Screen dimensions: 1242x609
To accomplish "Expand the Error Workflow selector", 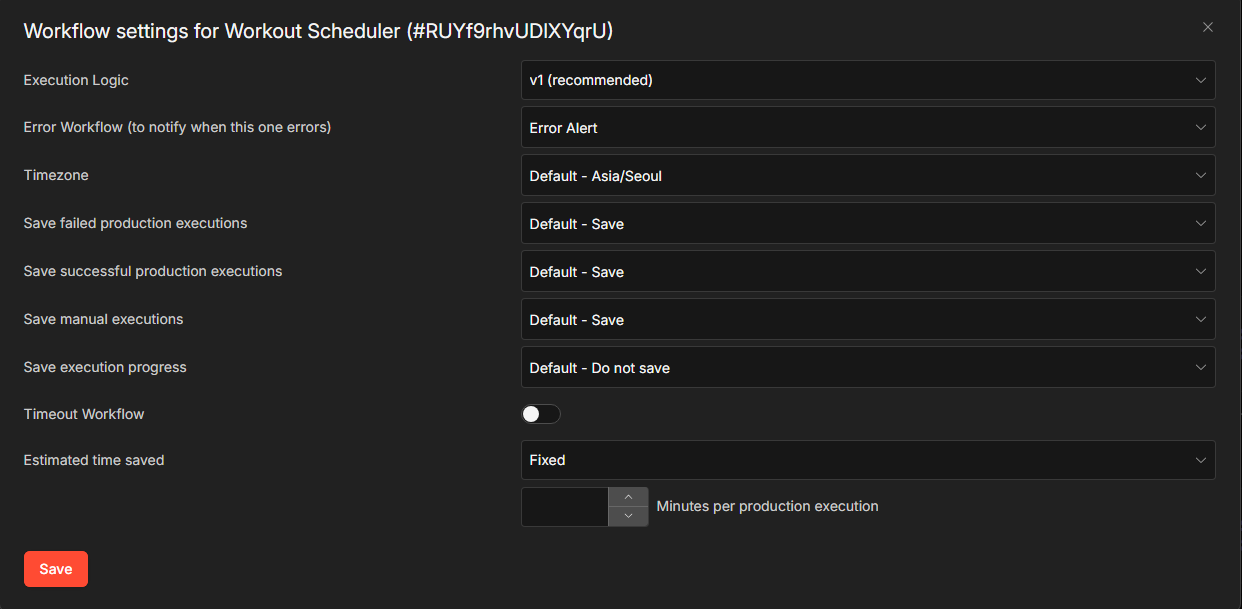I will click(867, 128).
